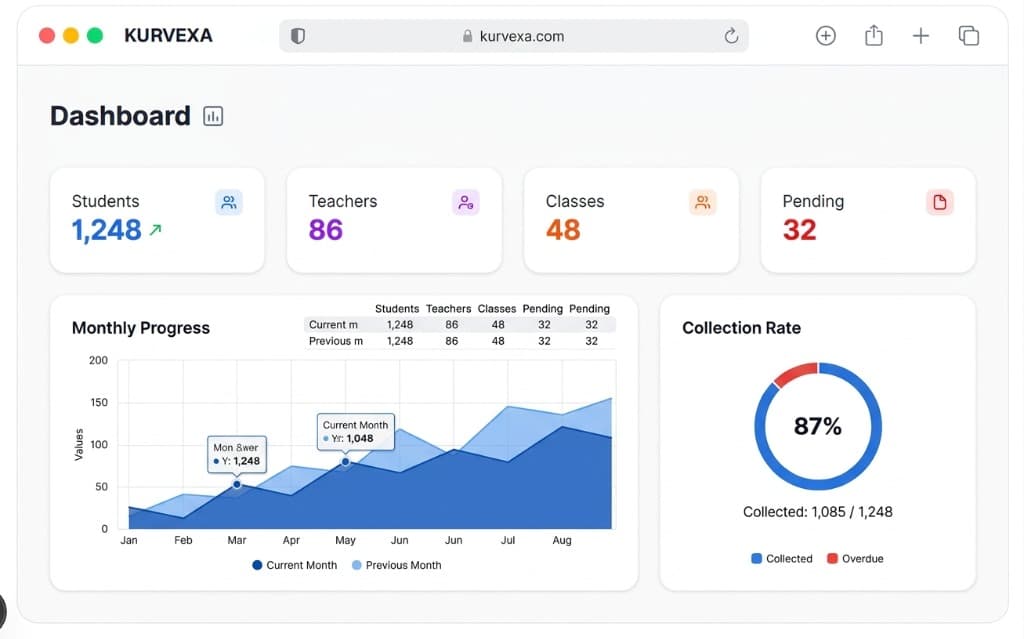This screenshot has width=1024, height=639.
Task: Click the Teachers card user icon
Action: [x=466, y=203]
